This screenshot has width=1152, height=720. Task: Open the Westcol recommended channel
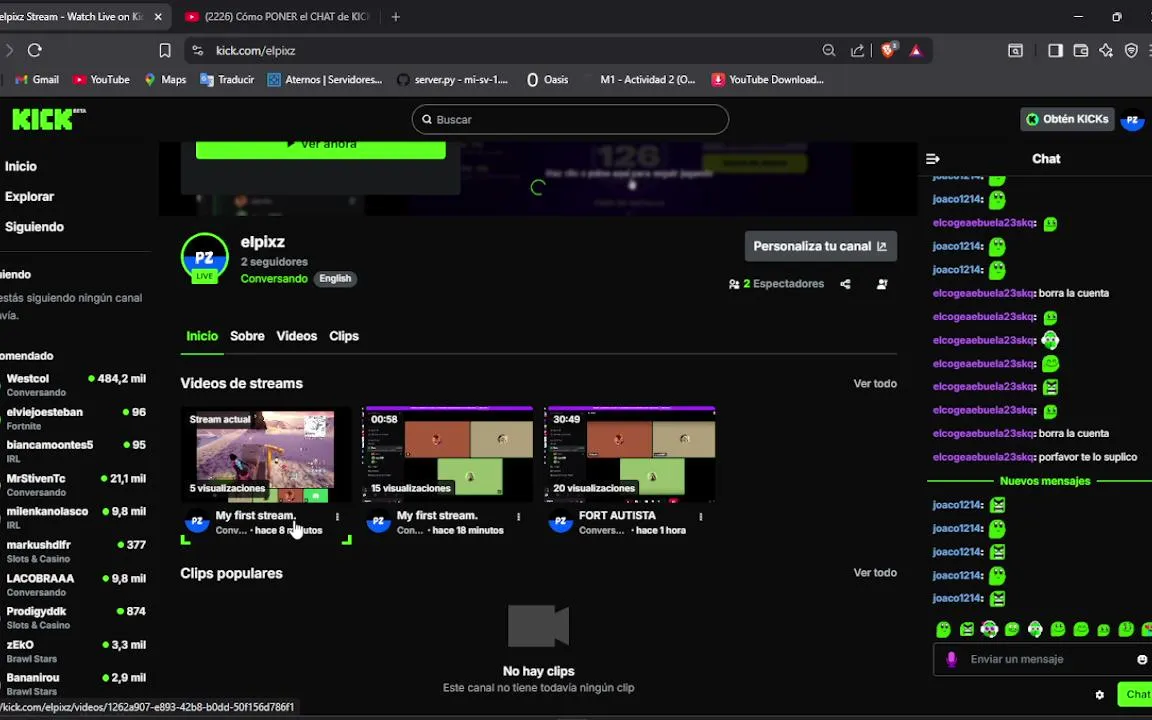75,385
